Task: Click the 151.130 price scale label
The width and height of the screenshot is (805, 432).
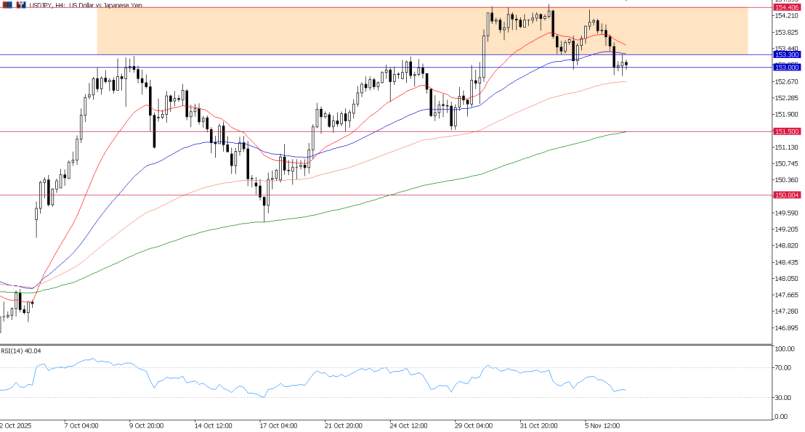Action: pos(787,147)
